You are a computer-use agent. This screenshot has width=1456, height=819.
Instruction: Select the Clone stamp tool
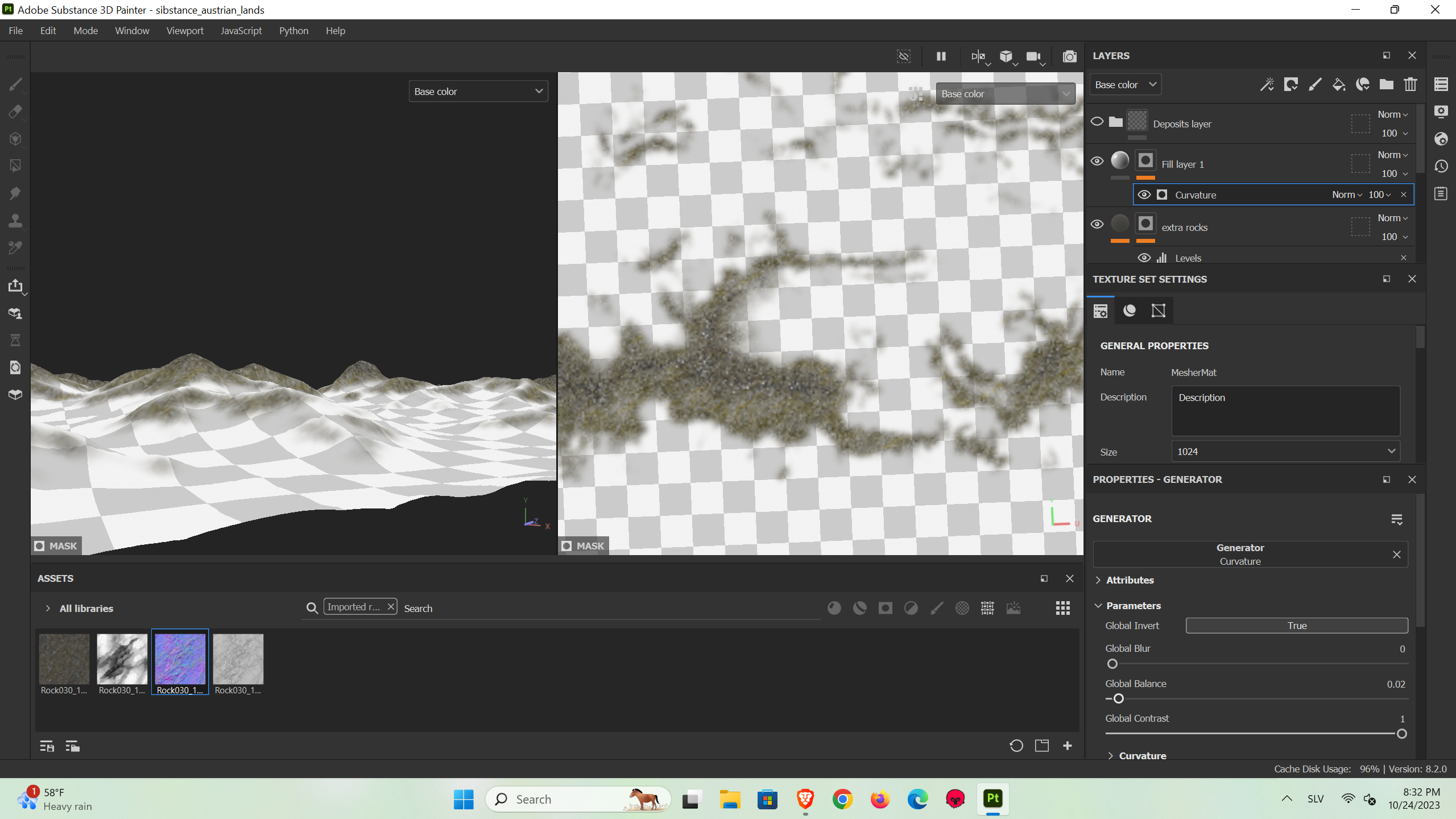tap(15, 221)
